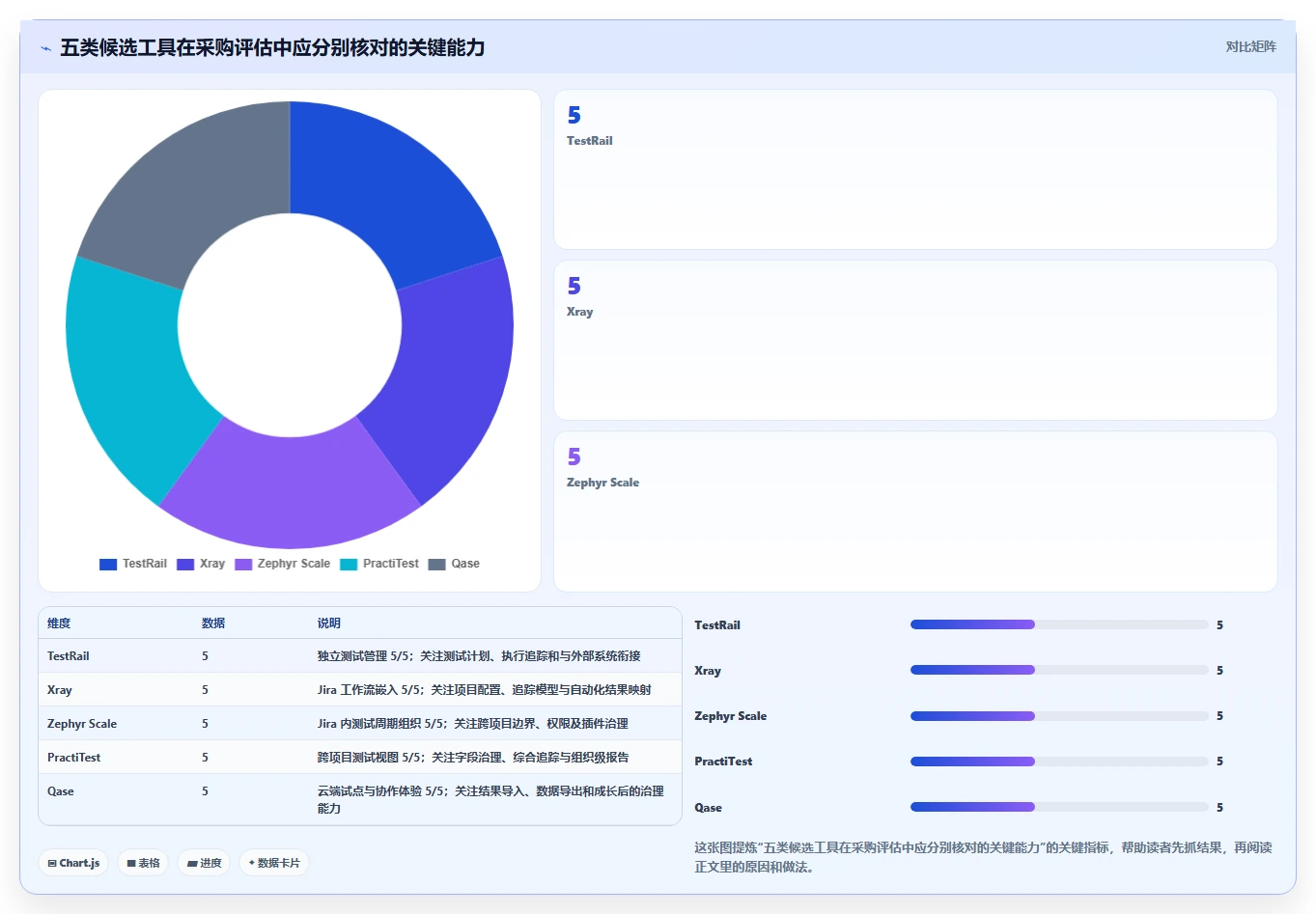Click the lightning icon beside the title

pyautogui.click(x=46, y=47)
